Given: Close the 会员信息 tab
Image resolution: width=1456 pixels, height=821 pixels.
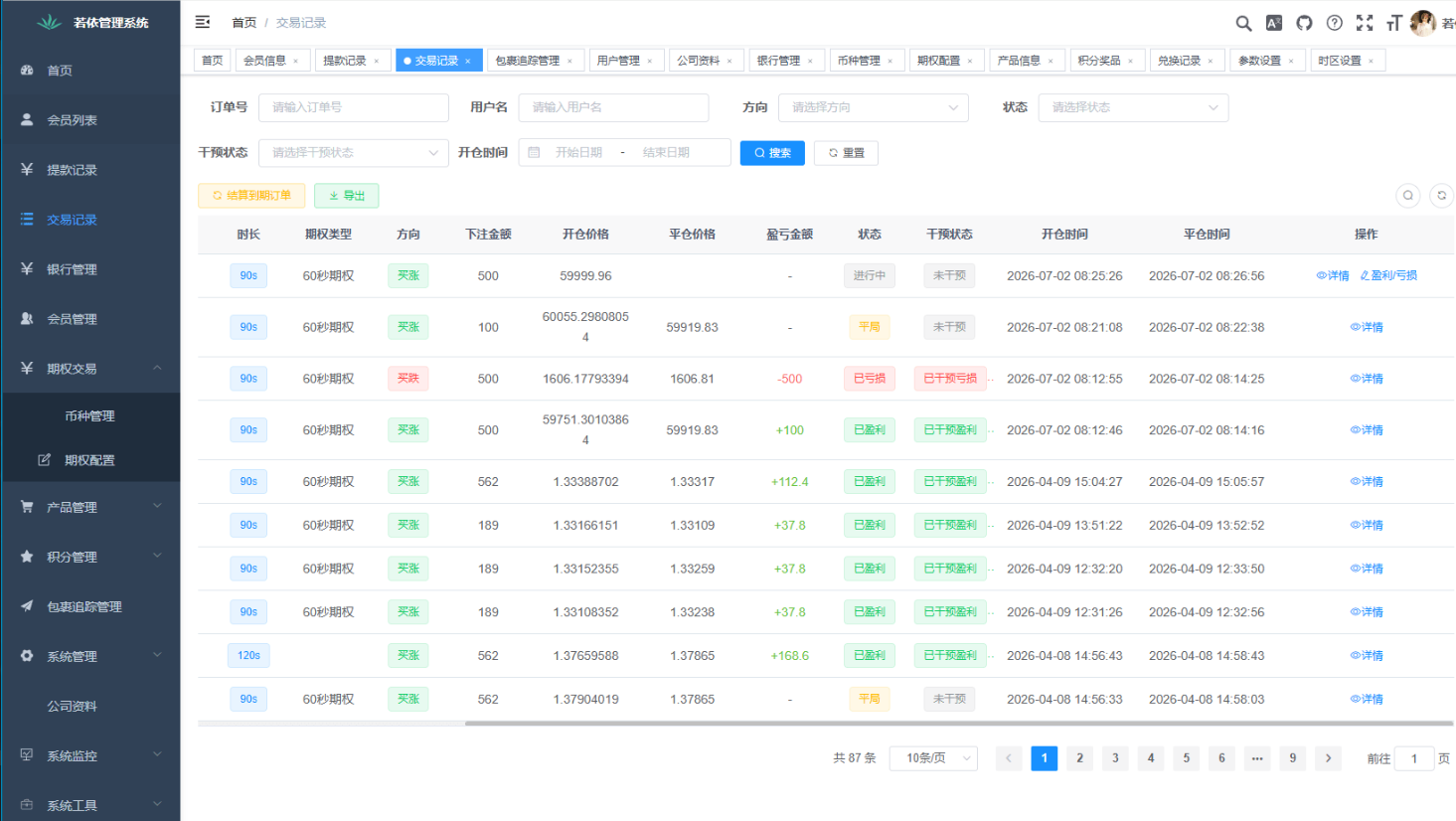Looking at the screenshot, I should [296, 62].
